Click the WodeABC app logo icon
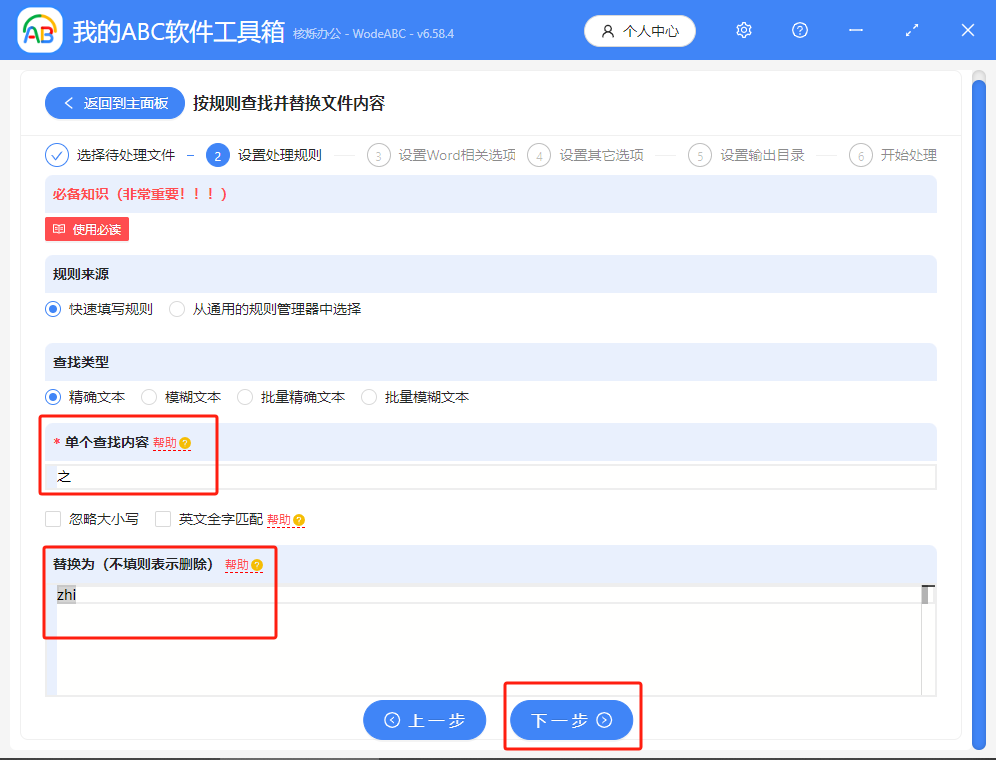This screenshot has height=760, width=996. click(x=40, y=30)
